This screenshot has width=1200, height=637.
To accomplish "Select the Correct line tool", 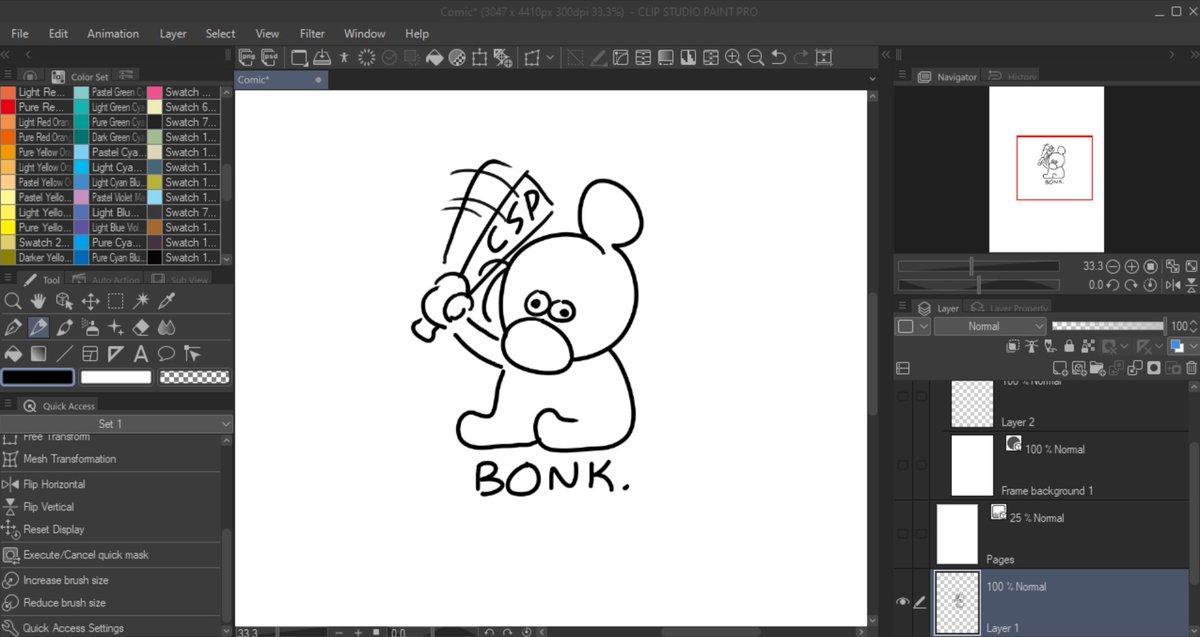I will click(x=193, y=353).
